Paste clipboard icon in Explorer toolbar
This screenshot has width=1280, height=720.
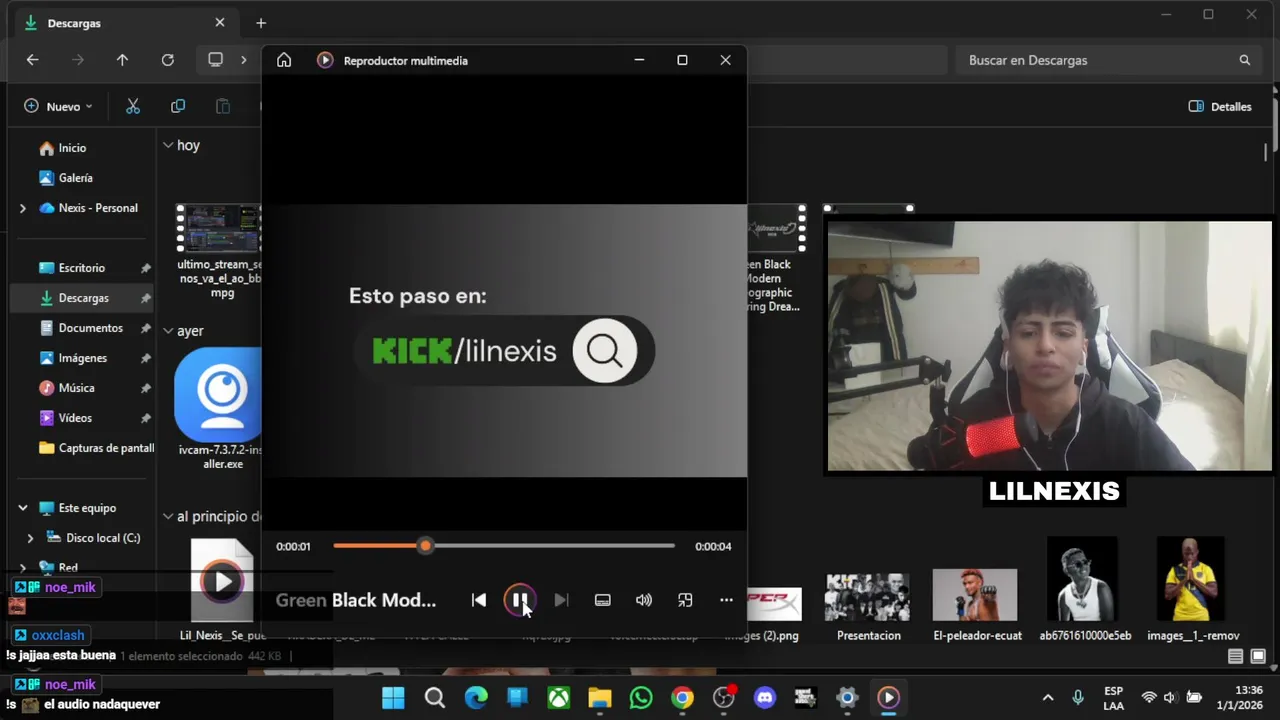point(223,106)
